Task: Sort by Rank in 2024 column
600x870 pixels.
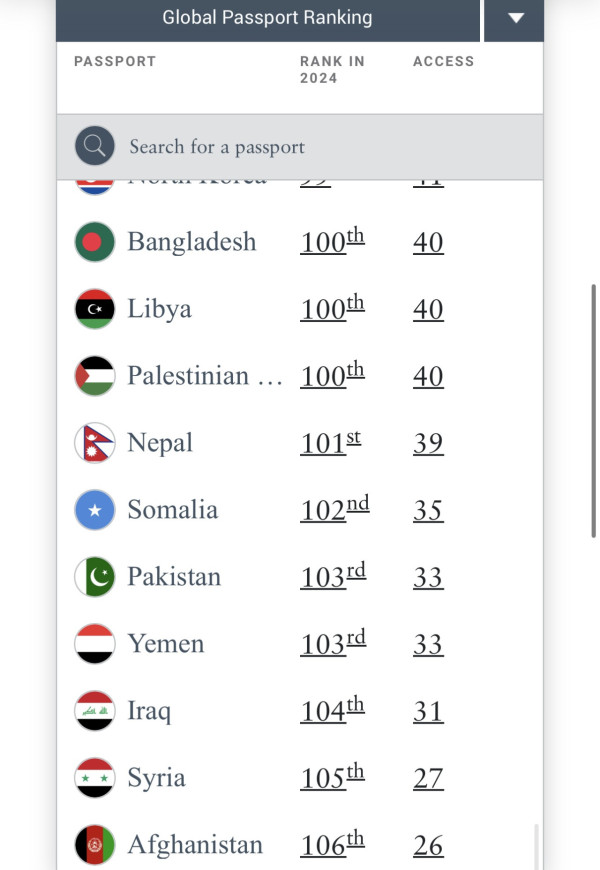Action: tap(332, 69)
